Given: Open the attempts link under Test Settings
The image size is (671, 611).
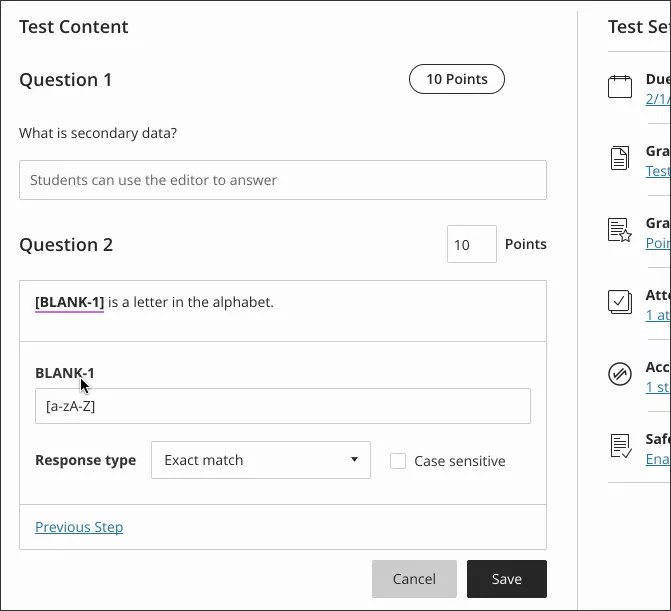Looking at the screenshot, I should click(x=657, y=315).
